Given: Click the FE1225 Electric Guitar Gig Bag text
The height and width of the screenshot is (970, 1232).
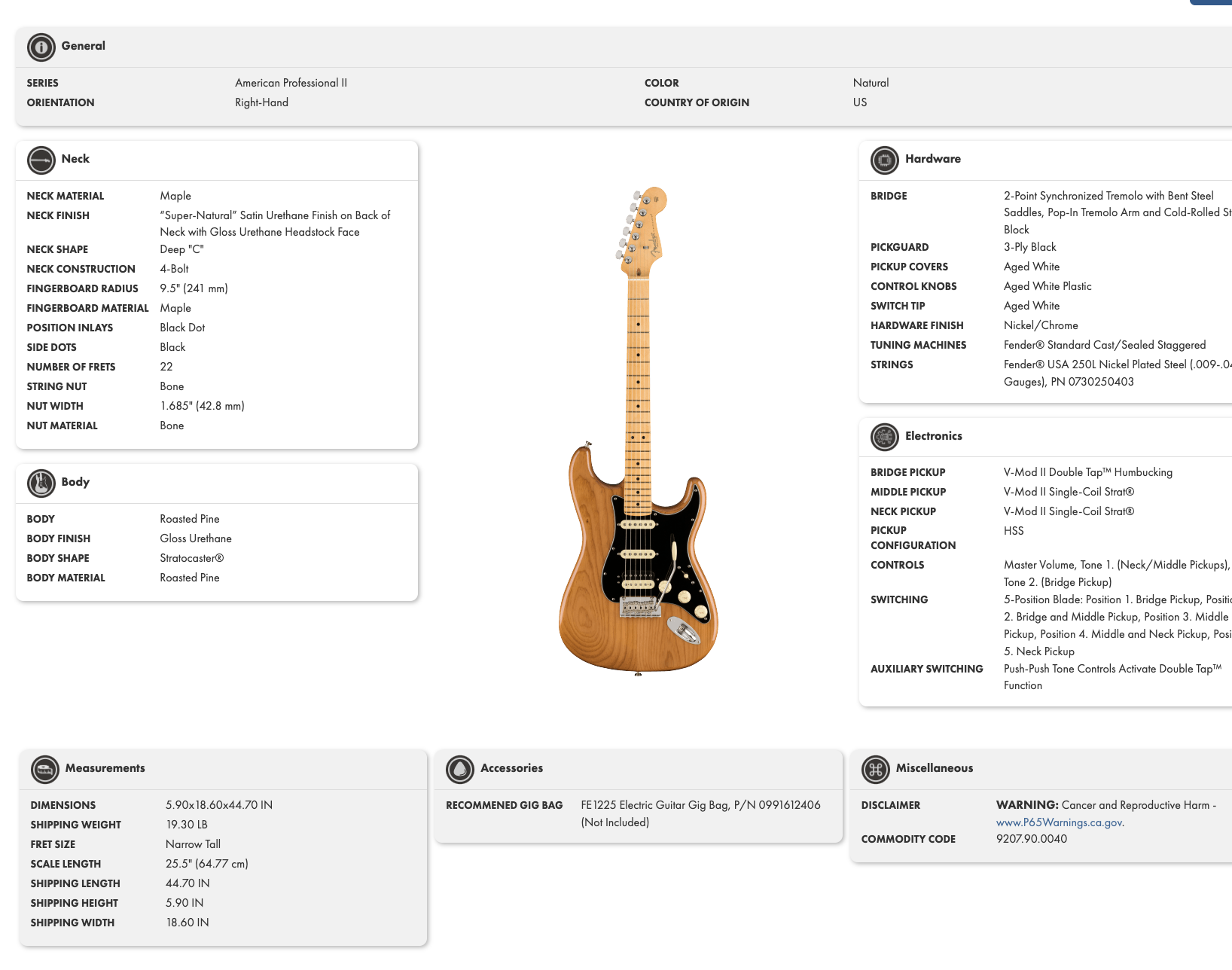Looking at the screenshot, I should click(700, 805).
